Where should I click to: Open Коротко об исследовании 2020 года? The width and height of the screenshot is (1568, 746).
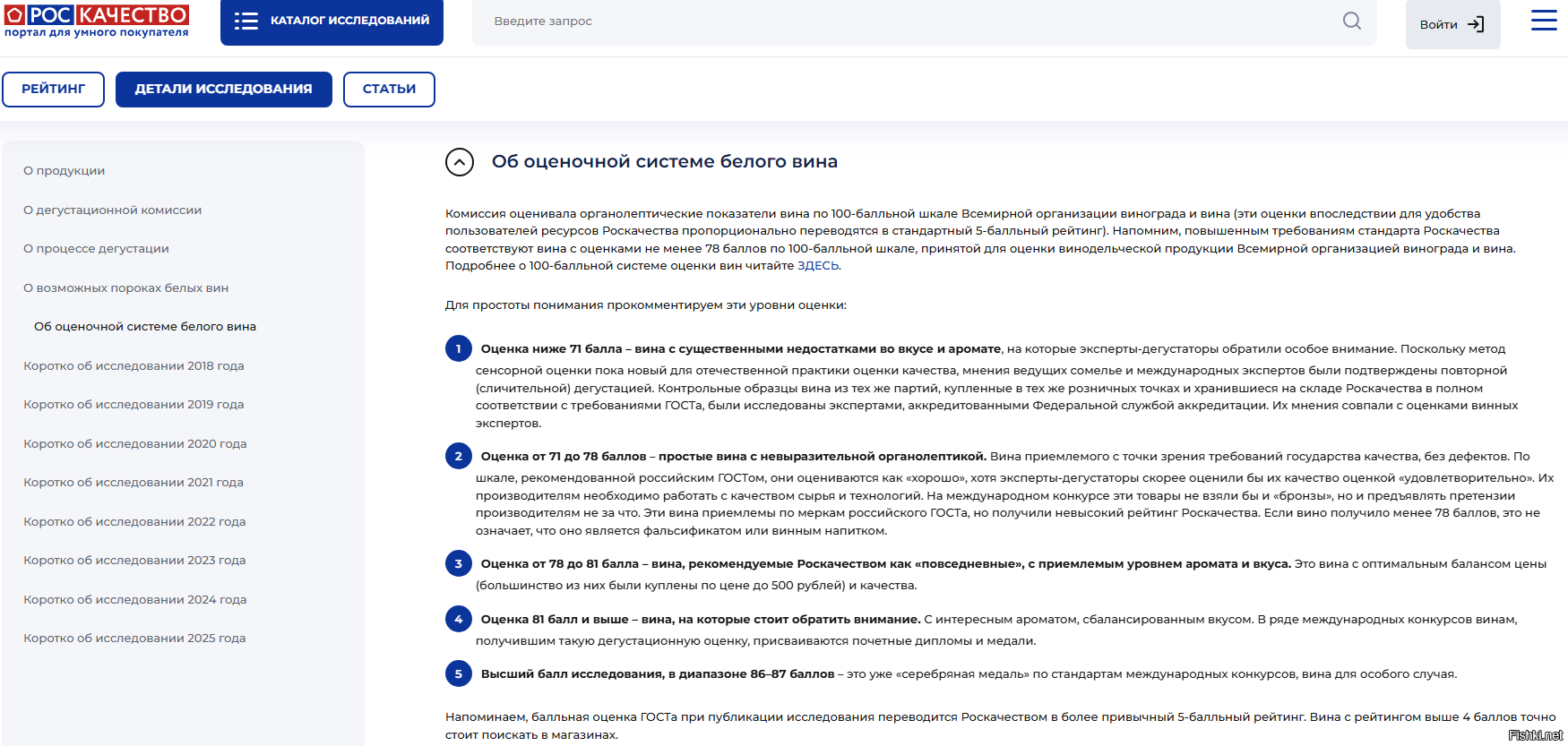click(135, 444)
